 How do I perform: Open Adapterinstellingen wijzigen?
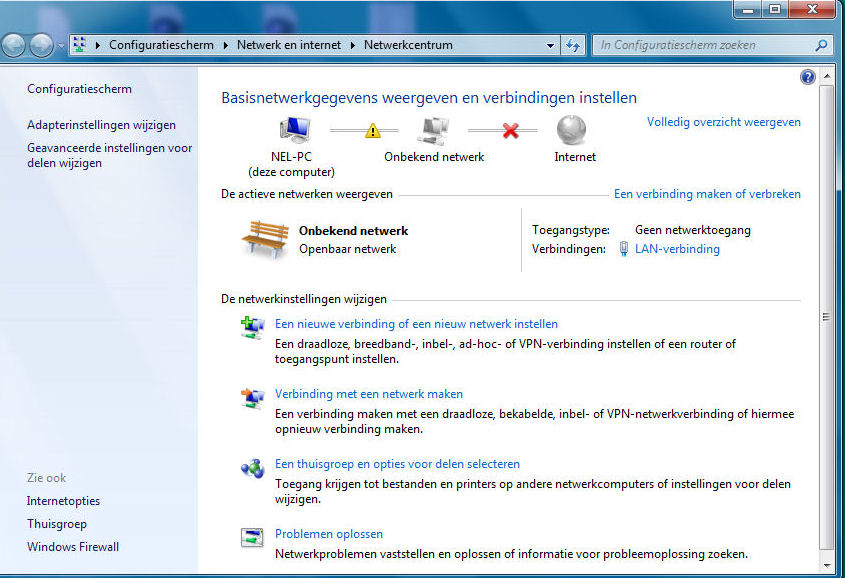tap(101, 125)
